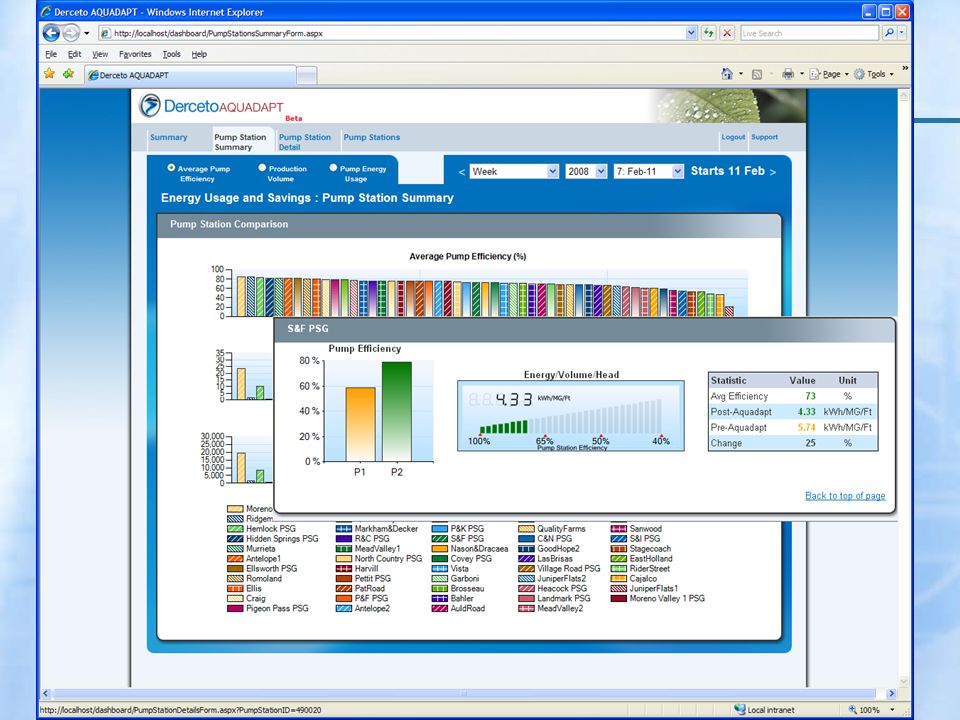Click the Refresh page icon
Screen dimensions: 960x720
[x=708, y=33]
